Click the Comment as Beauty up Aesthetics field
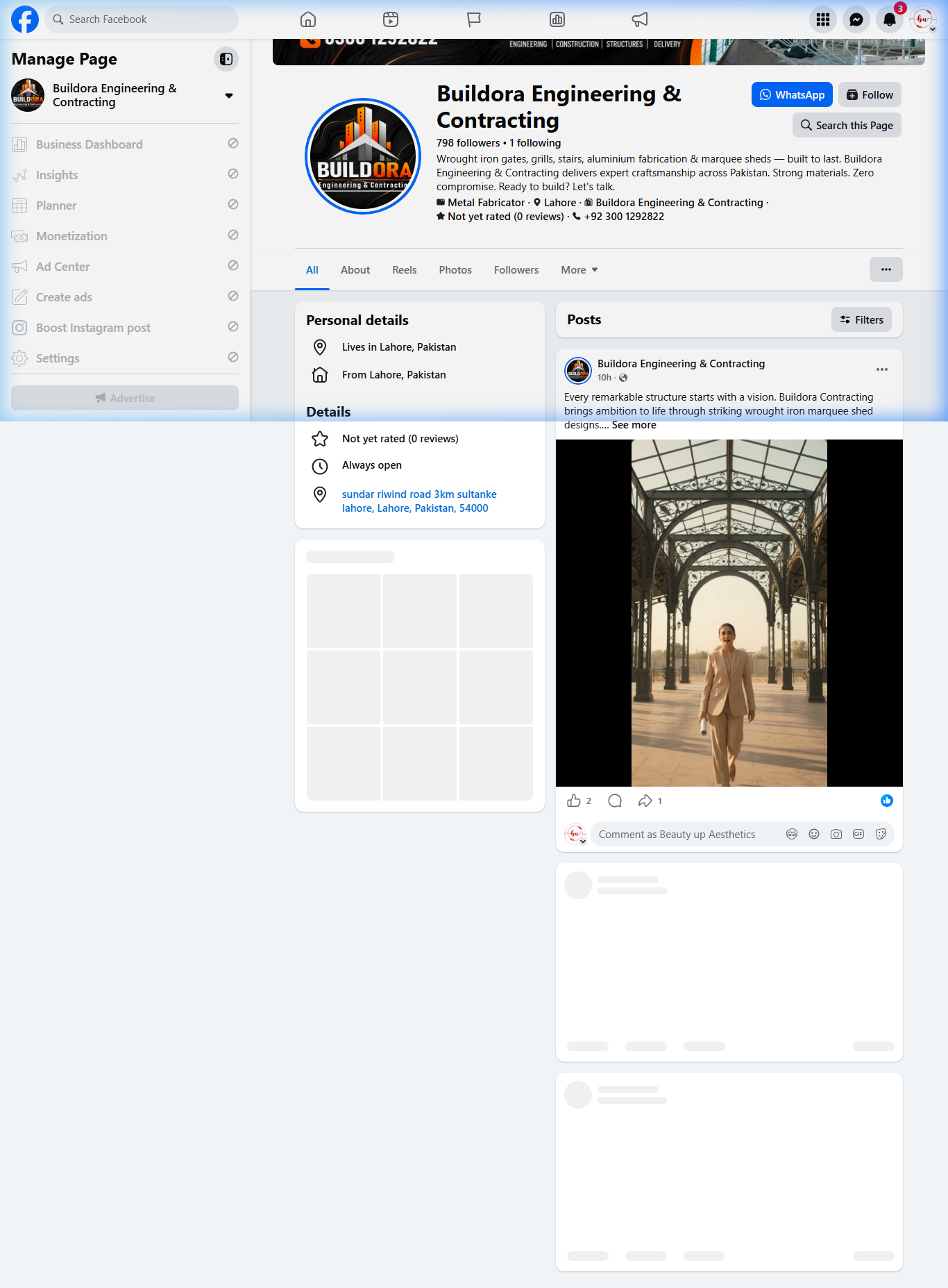This screenshot has width=948, height=1288. coord(687,834)
